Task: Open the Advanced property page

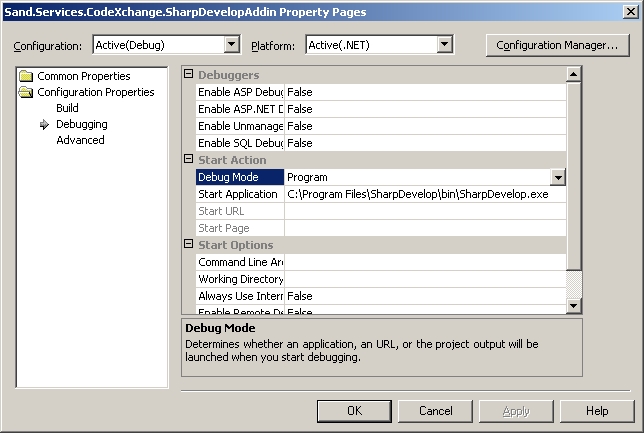Action: 80,140
